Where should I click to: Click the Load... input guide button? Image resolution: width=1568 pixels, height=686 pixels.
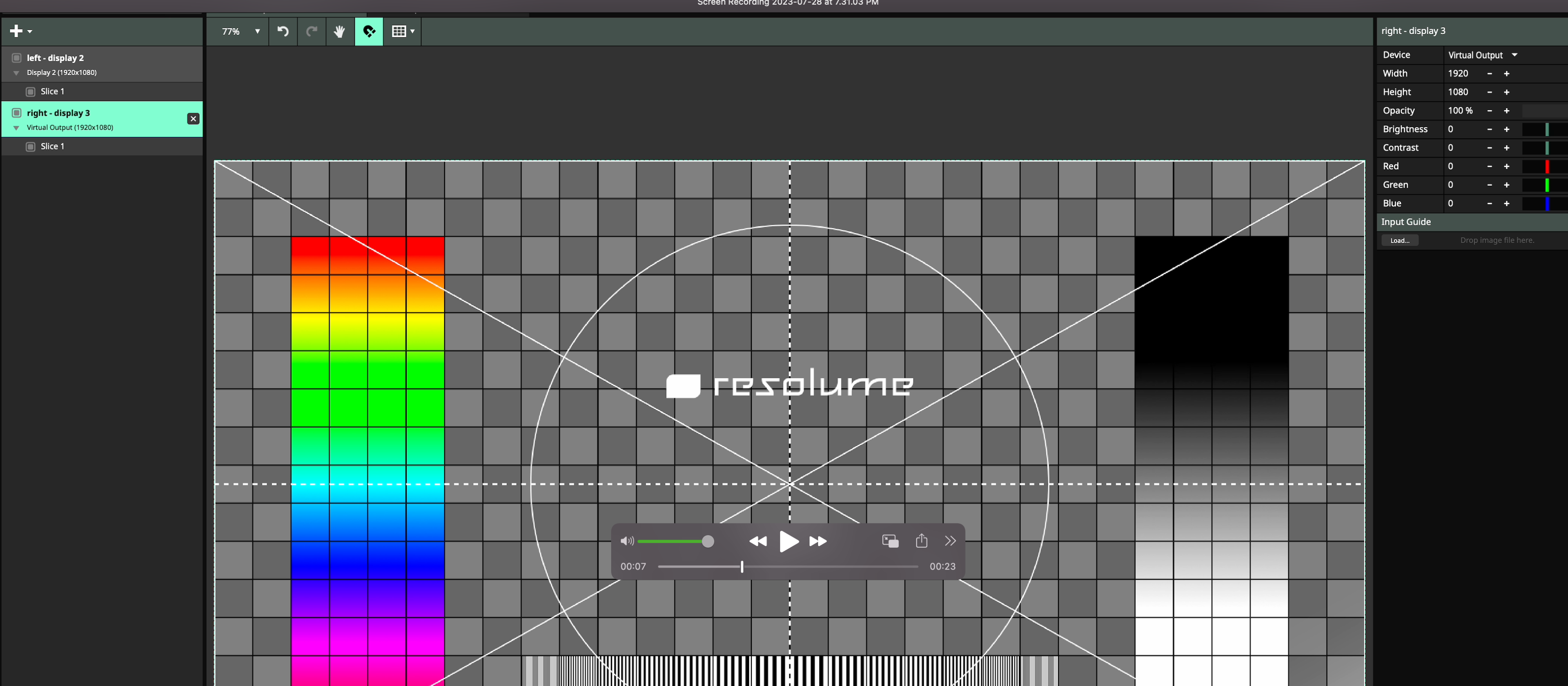click(x=1399, y=240)
